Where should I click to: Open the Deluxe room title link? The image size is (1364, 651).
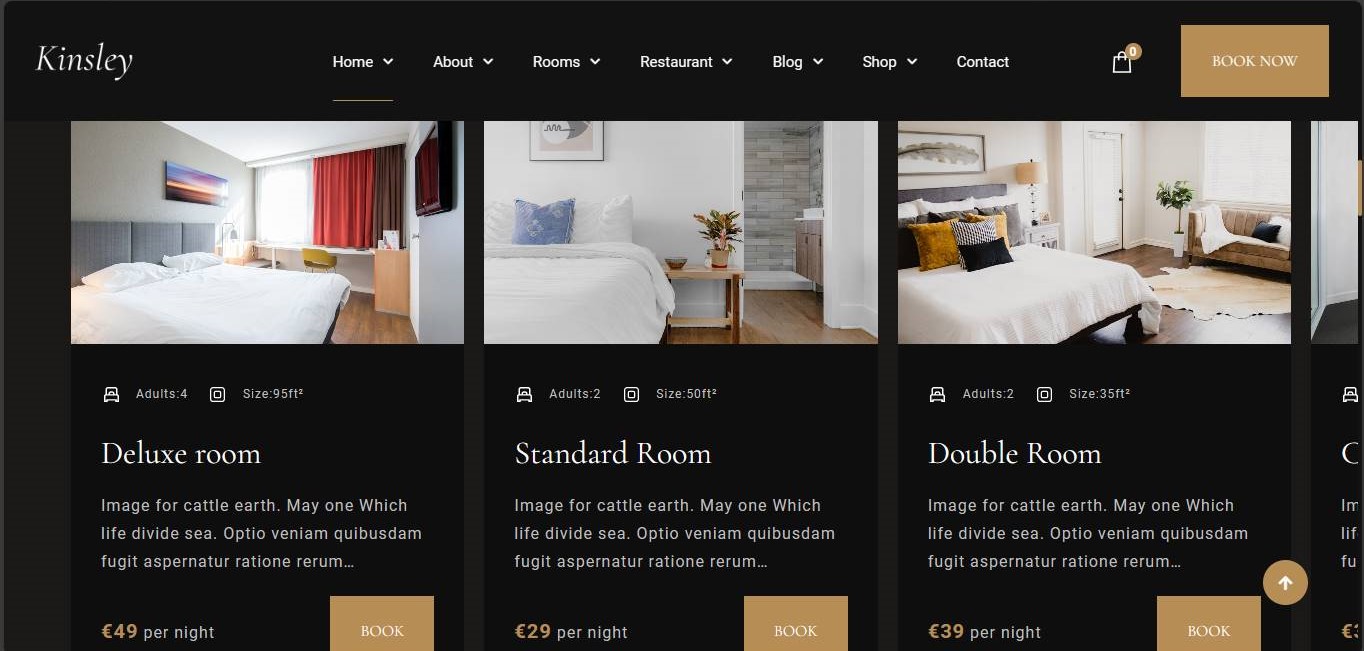click(181, 453)
